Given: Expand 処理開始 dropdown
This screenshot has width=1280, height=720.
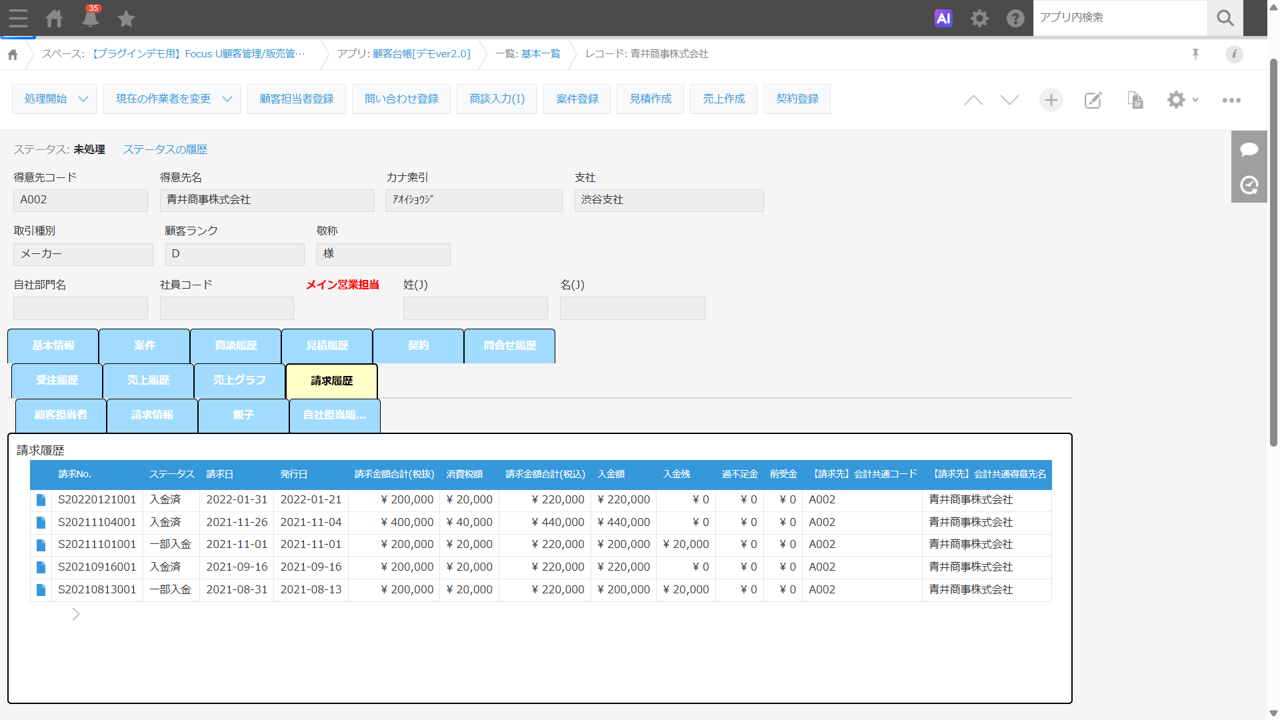Looking at the screenshot, I should pyautogui.click(x=55, y=99).
